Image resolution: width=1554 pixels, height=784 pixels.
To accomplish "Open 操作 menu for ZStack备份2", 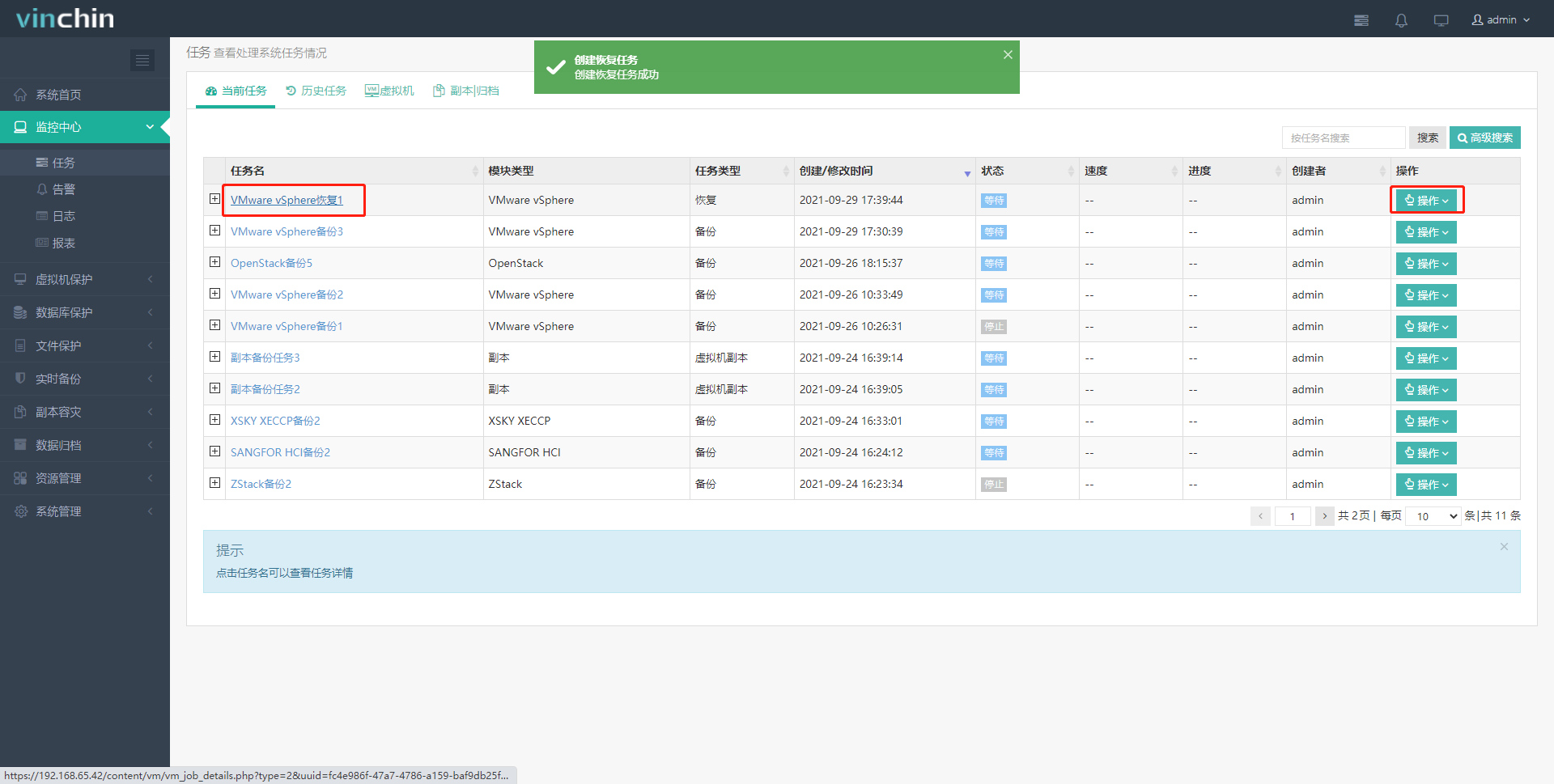I will 1426,484.
